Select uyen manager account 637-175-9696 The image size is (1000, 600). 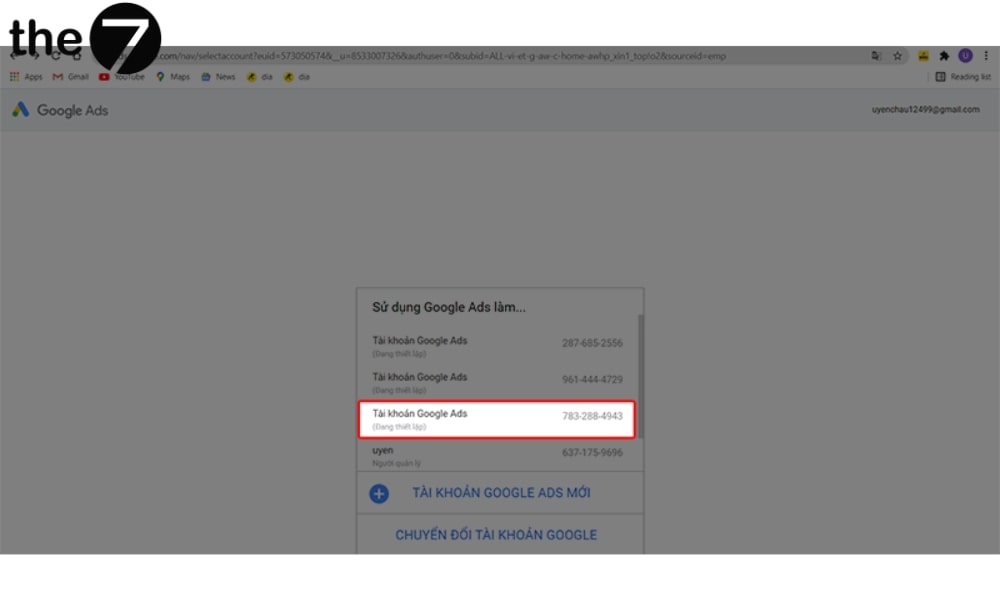(497, 456)
